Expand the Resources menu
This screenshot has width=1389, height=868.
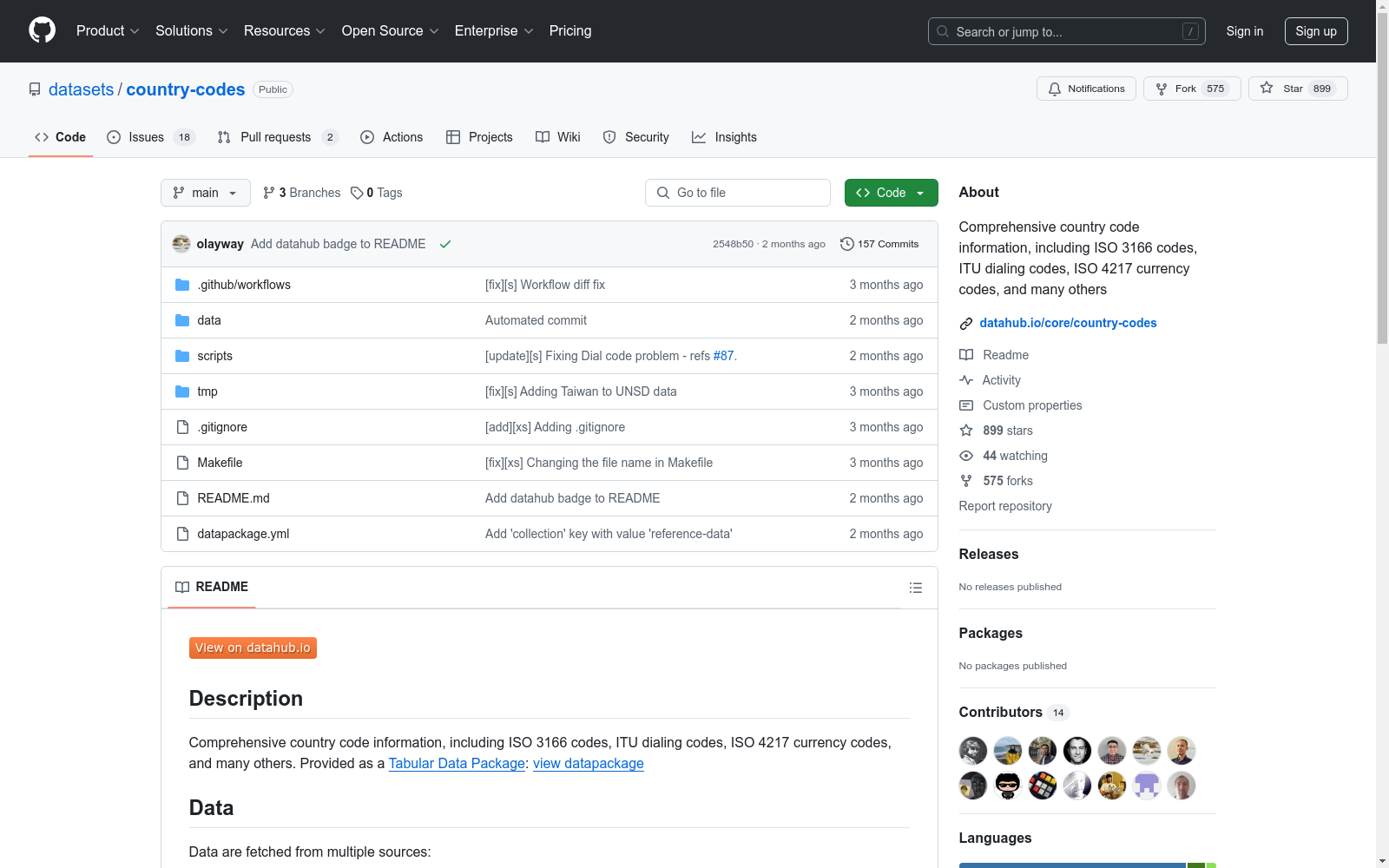click(x=285, y=31)
